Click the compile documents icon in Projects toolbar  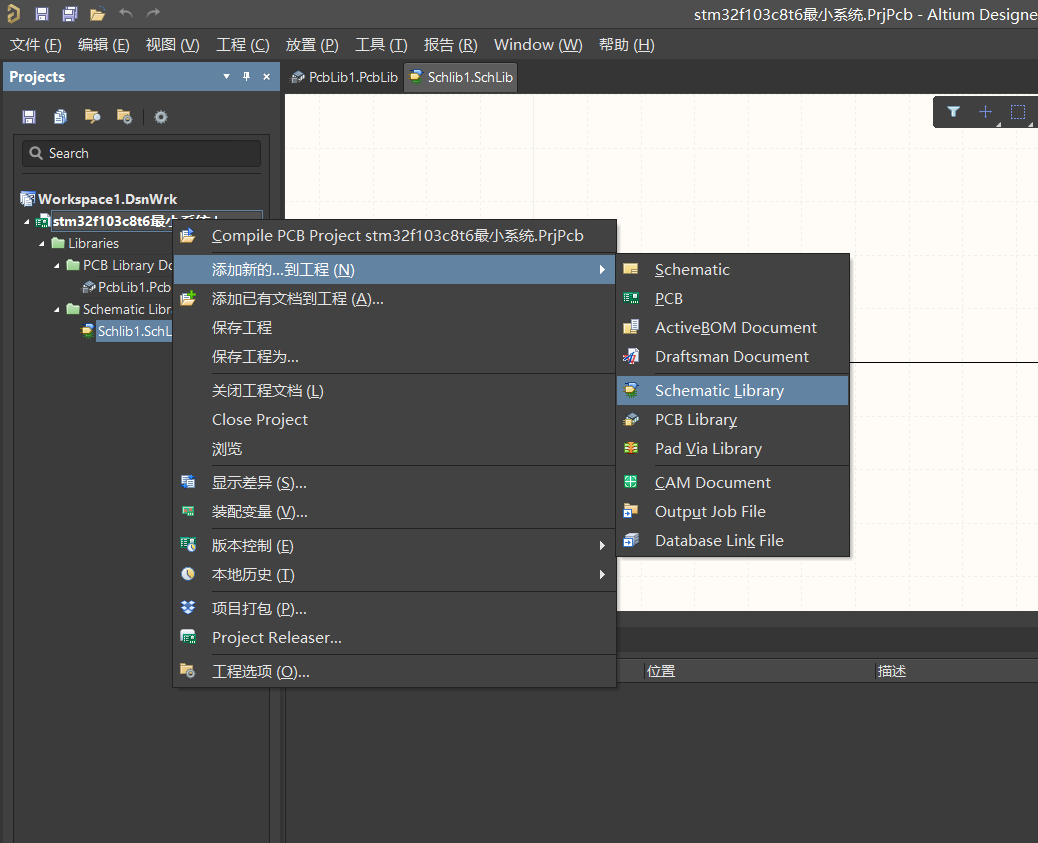pyautogui.click(x=60, y=117)
